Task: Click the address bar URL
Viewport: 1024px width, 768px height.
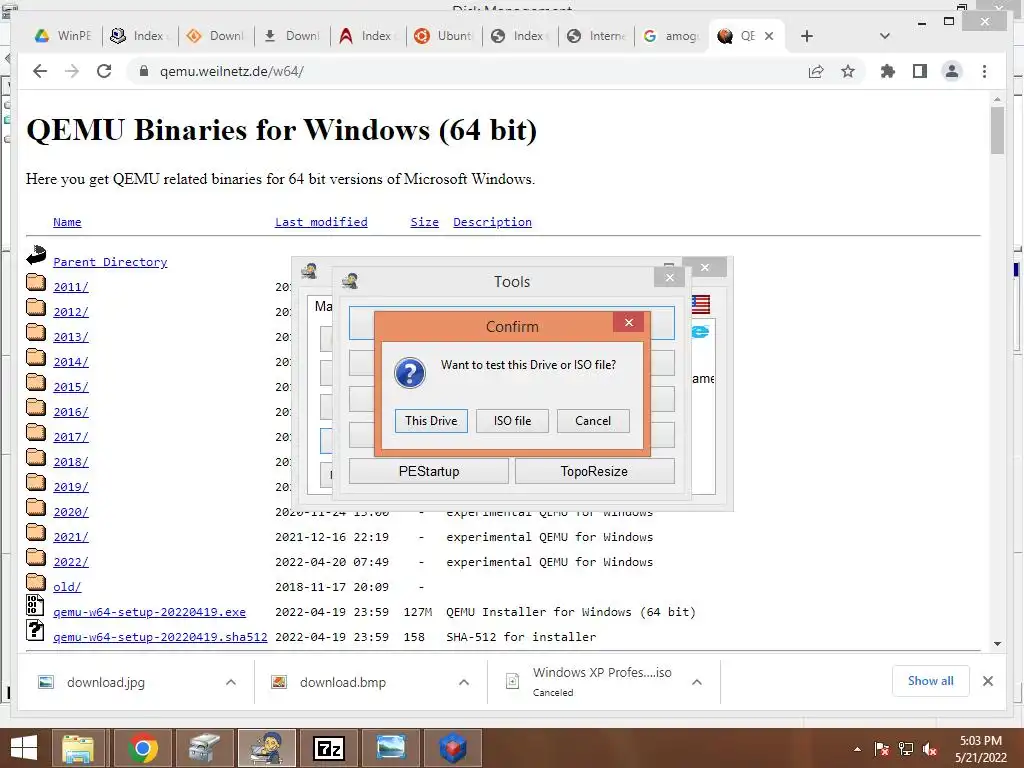Action: [232, 71]
